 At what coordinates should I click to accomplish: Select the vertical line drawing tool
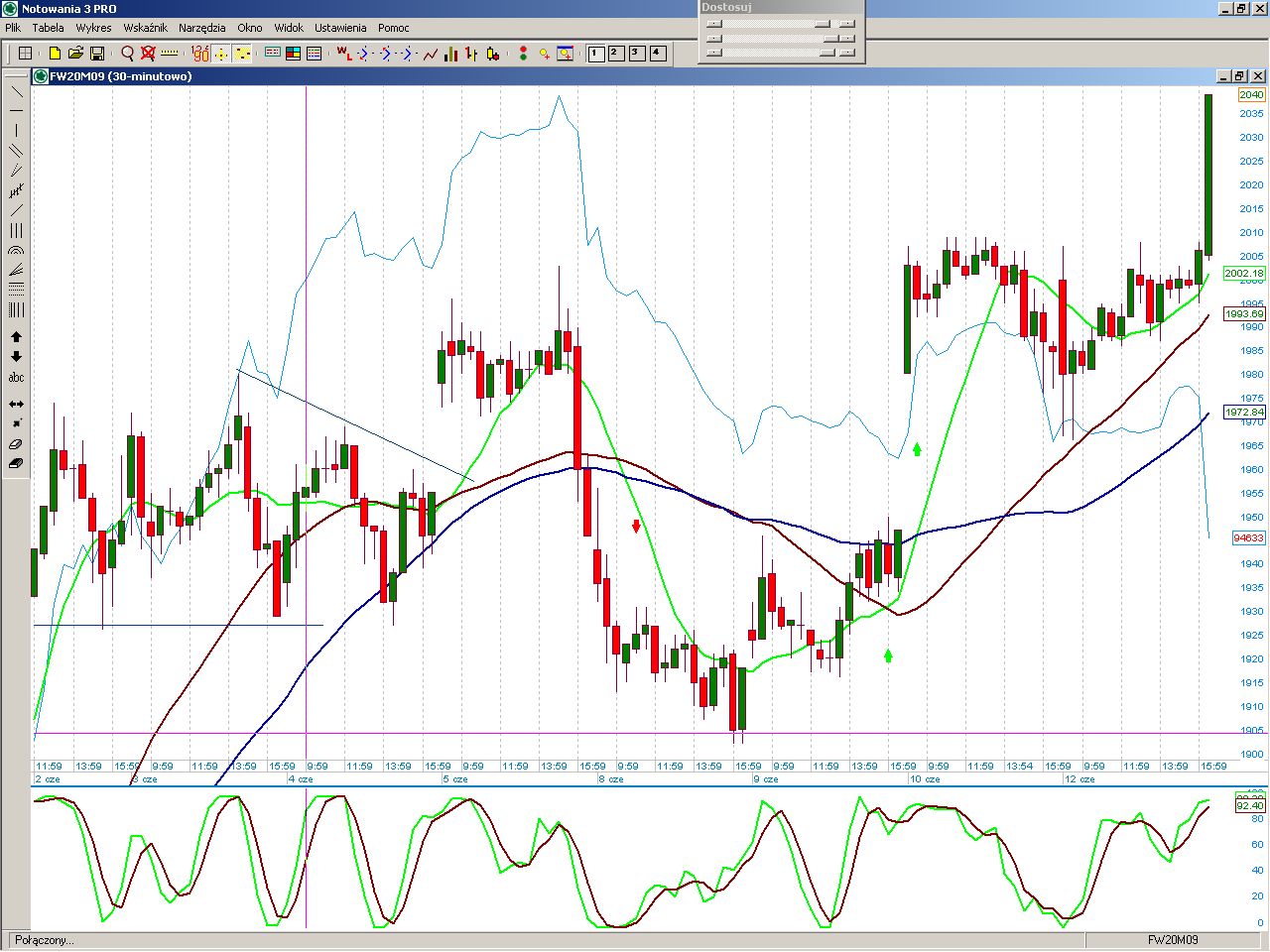(16, 131)
